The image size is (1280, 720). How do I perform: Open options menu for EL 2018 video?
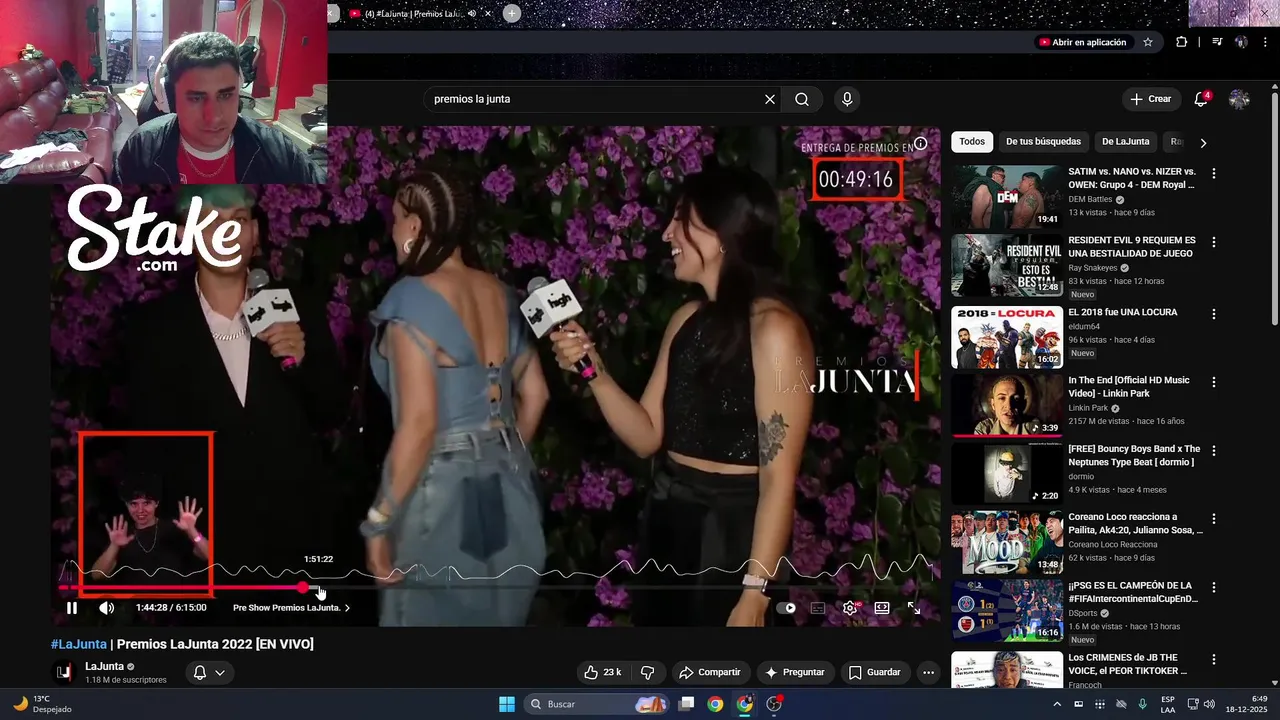click(1214, 313)
